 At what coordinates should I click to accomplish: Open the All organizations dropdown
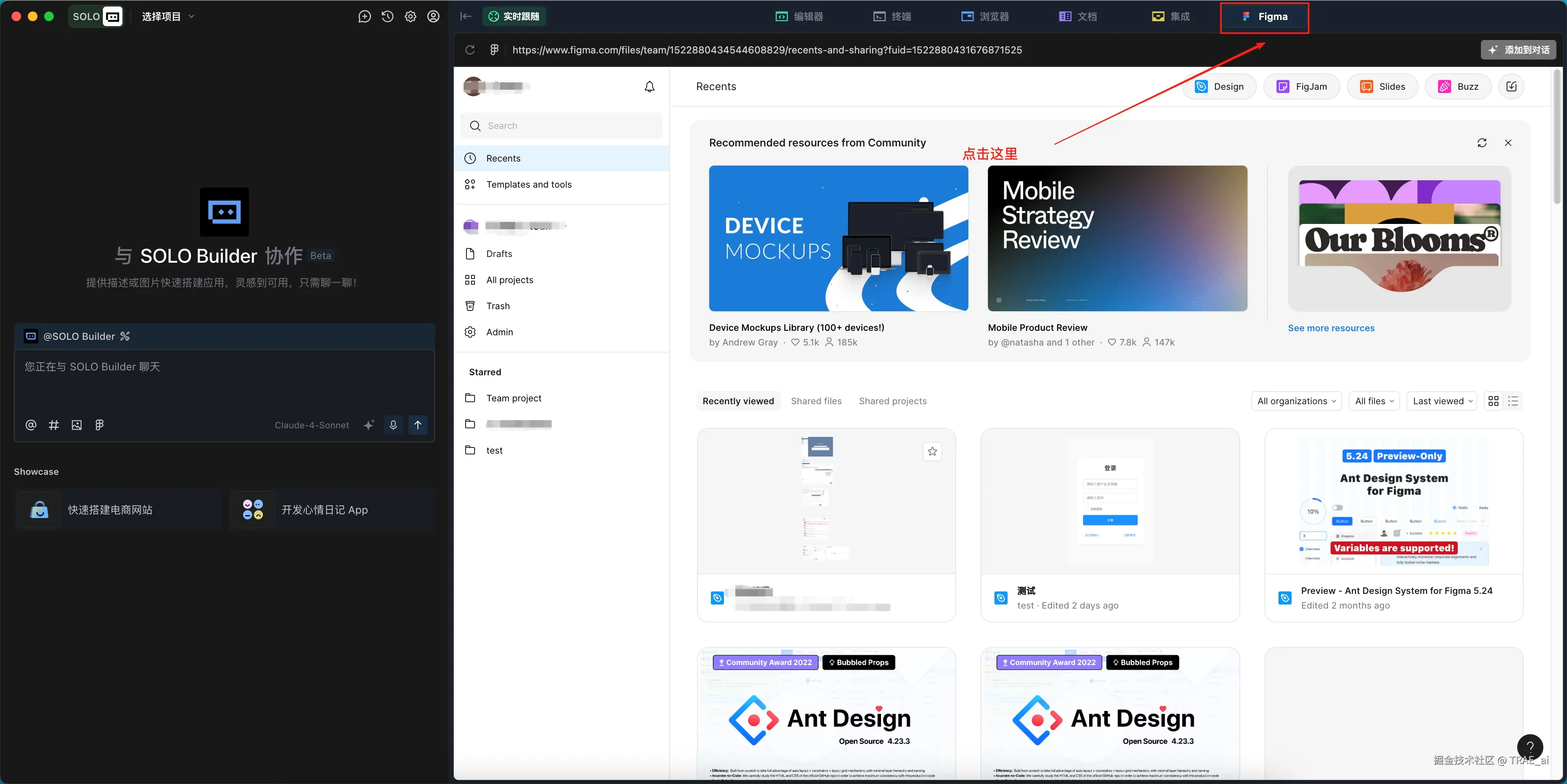click(x=1296, y=401)
